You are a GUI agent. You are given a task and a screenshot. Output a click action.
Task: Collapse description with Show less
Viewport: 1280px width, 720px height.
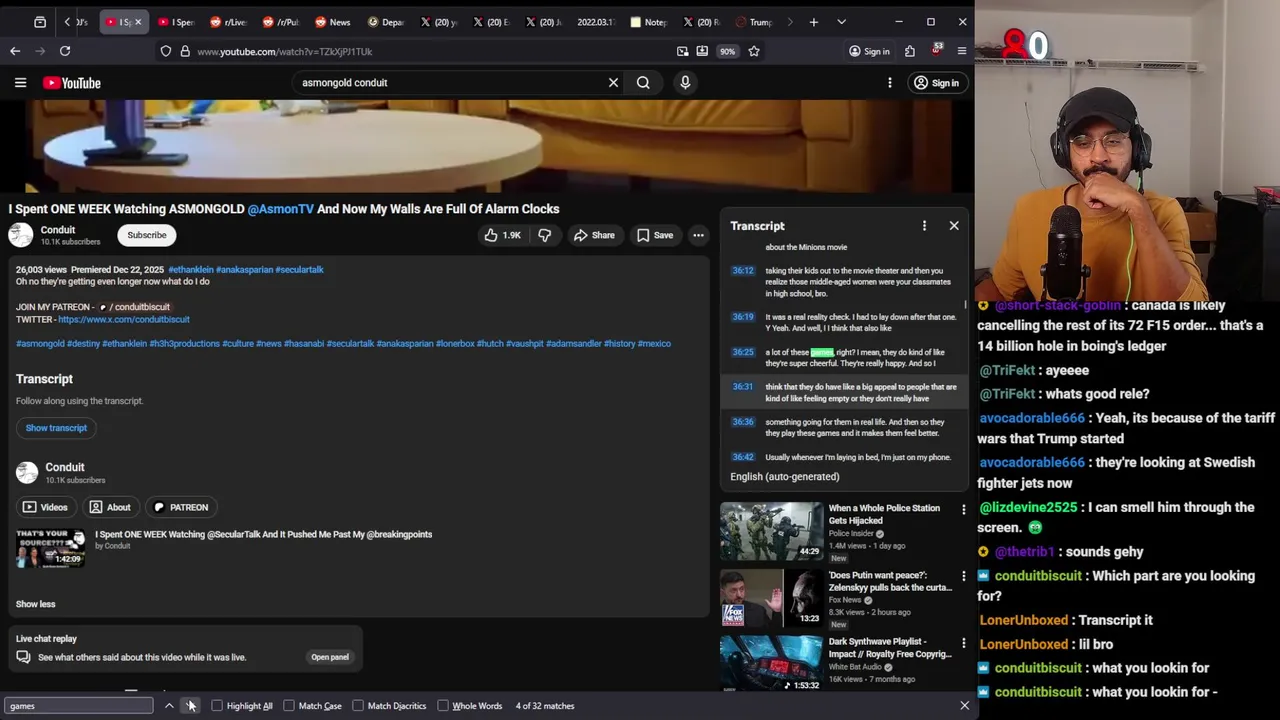[x=35, y=604]
